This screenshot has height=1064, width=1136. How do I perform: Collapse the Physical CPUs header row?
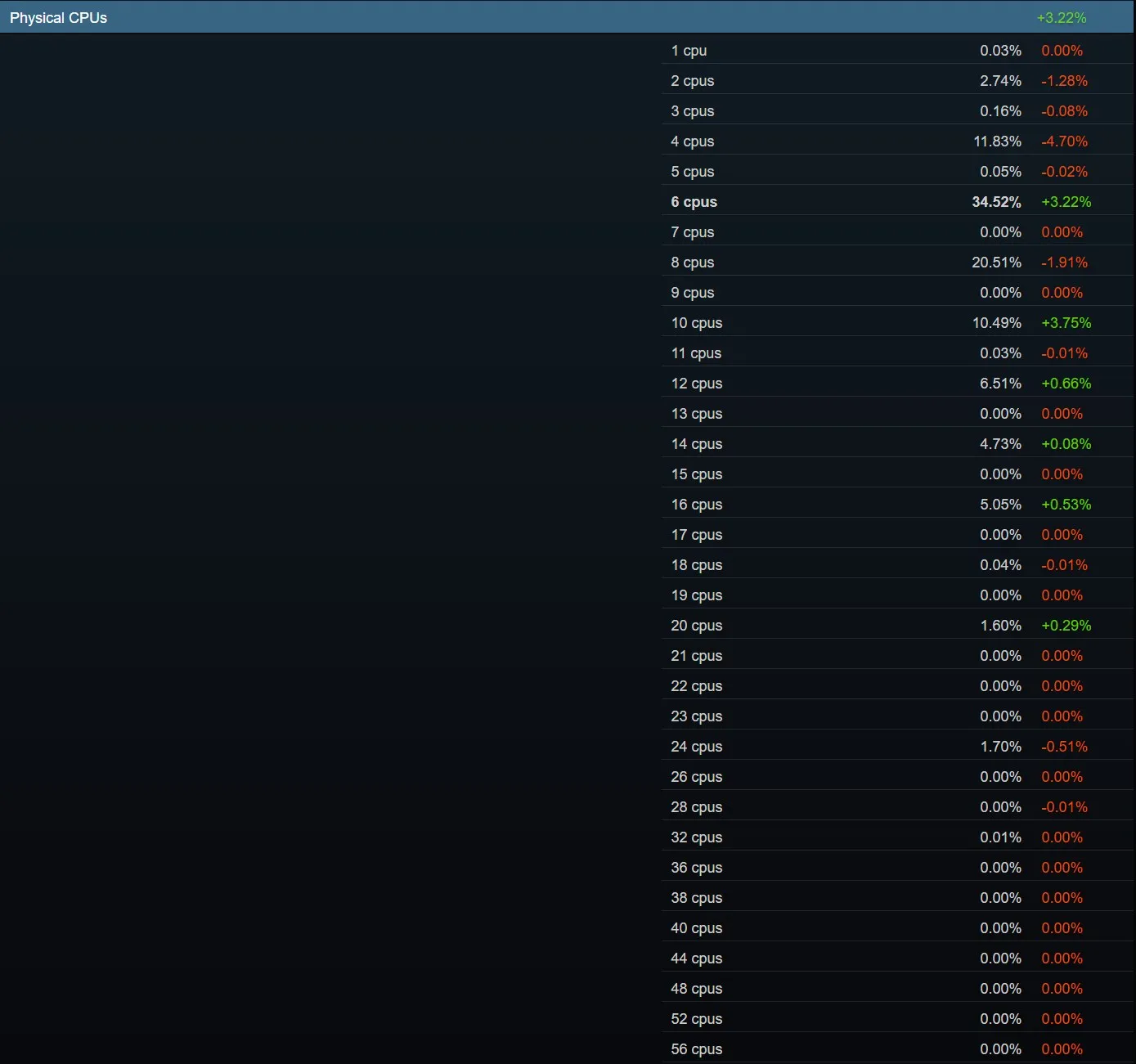point(567,17)
